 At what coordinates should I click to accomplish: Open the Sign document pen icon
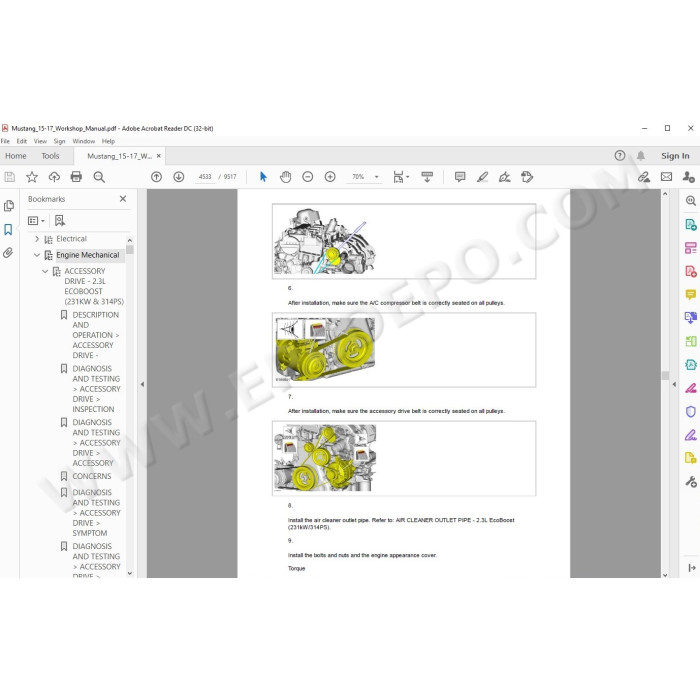point(504,177)
